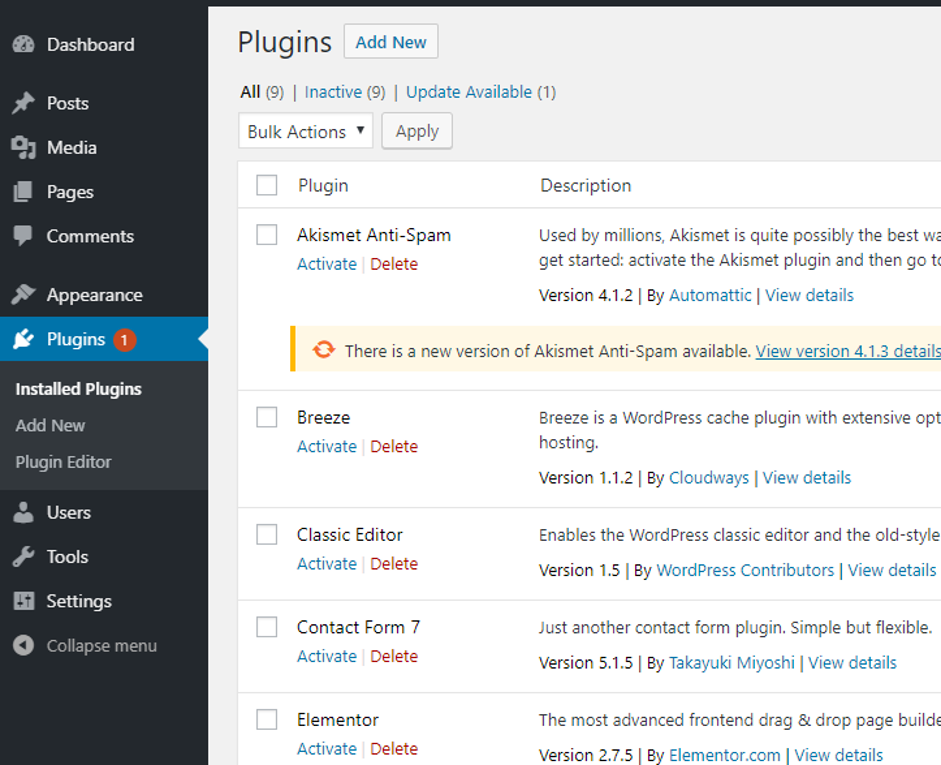The height and width of the screenshot is (765, 941).
Task: Open Cloudways author link
Action: (709, 478)
